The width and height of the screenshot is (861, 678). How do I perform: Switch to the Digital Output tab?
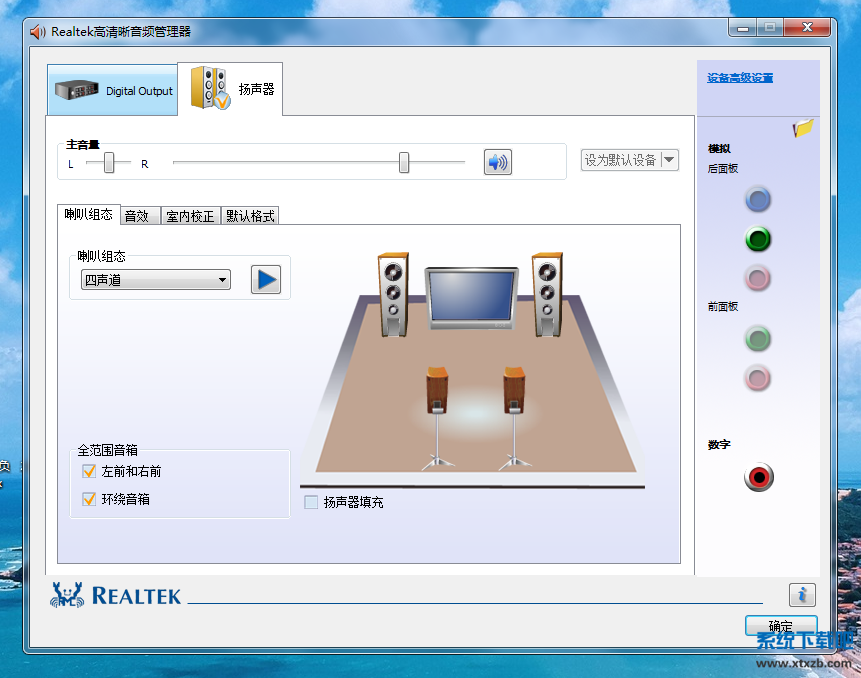[113, 90]
